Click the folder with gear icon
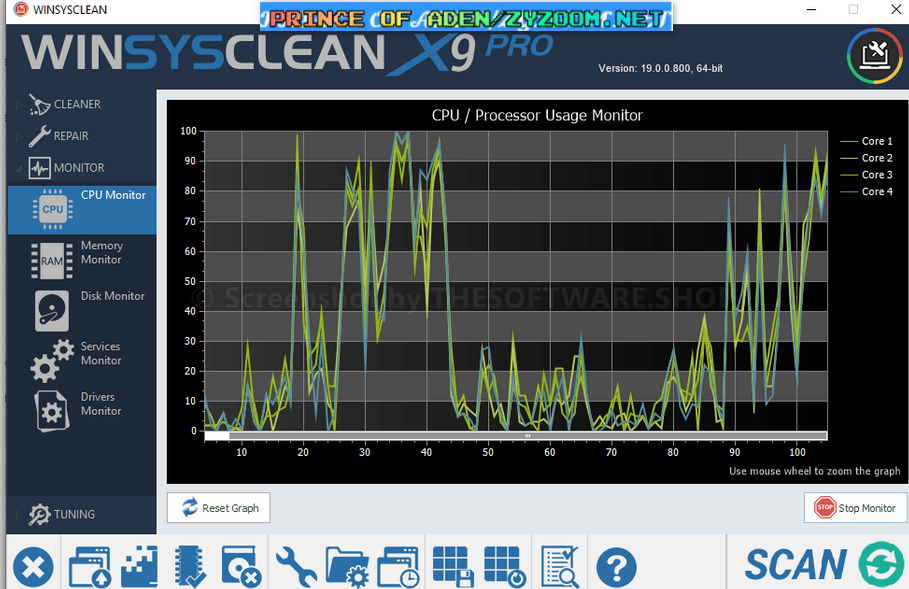Viewport: 909px width, 589px height. [347, 566]
